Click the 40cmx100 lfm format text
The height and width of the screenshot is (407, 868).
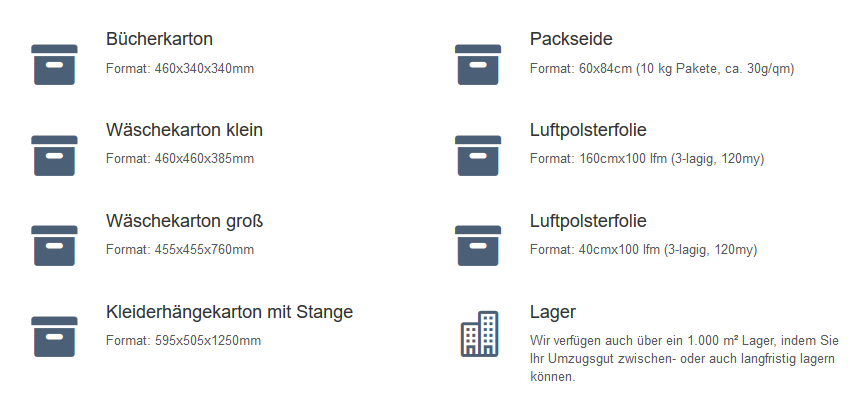[643, 250]
